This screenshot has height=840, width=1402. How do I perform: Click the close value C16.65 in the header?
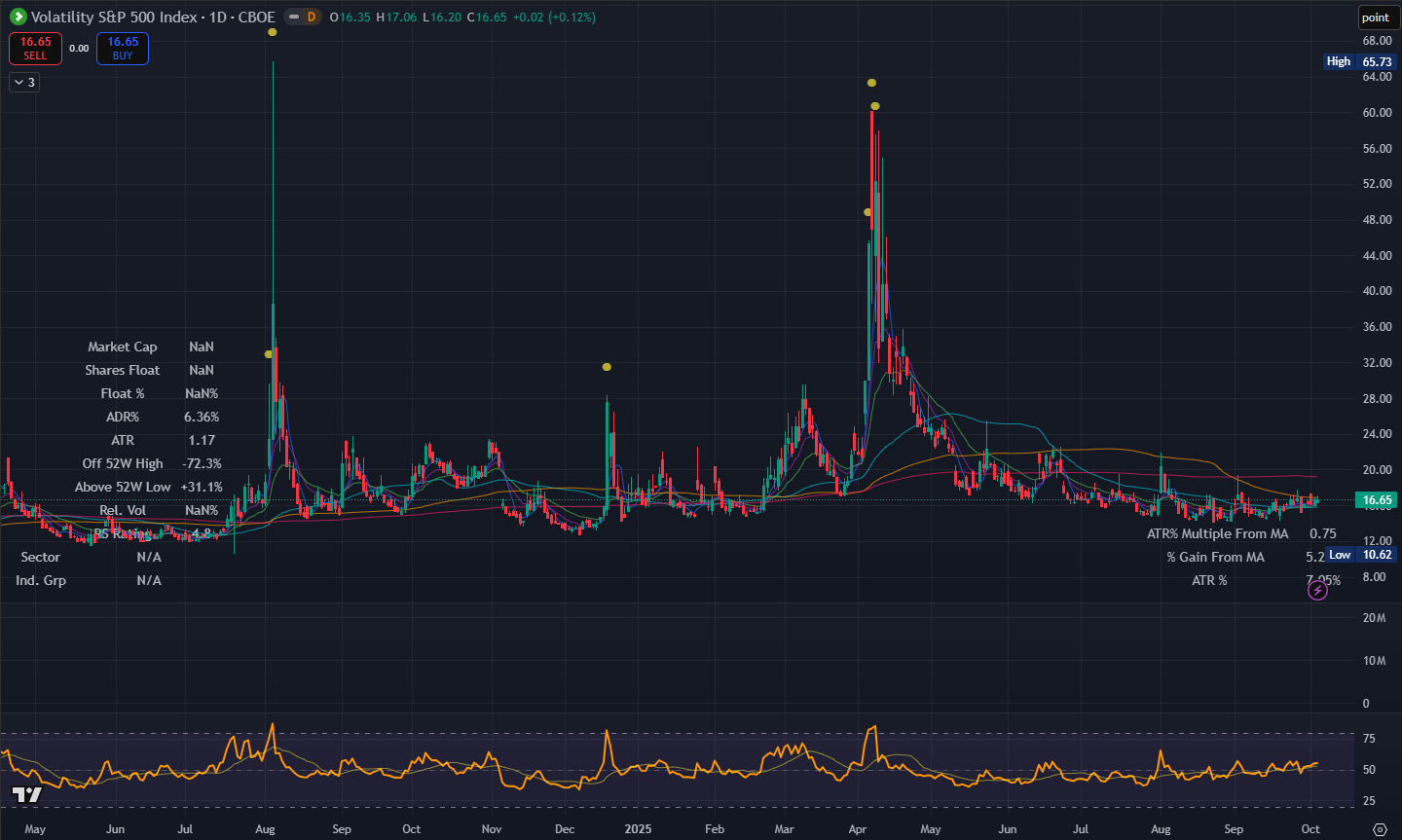(x=487, y=18)
